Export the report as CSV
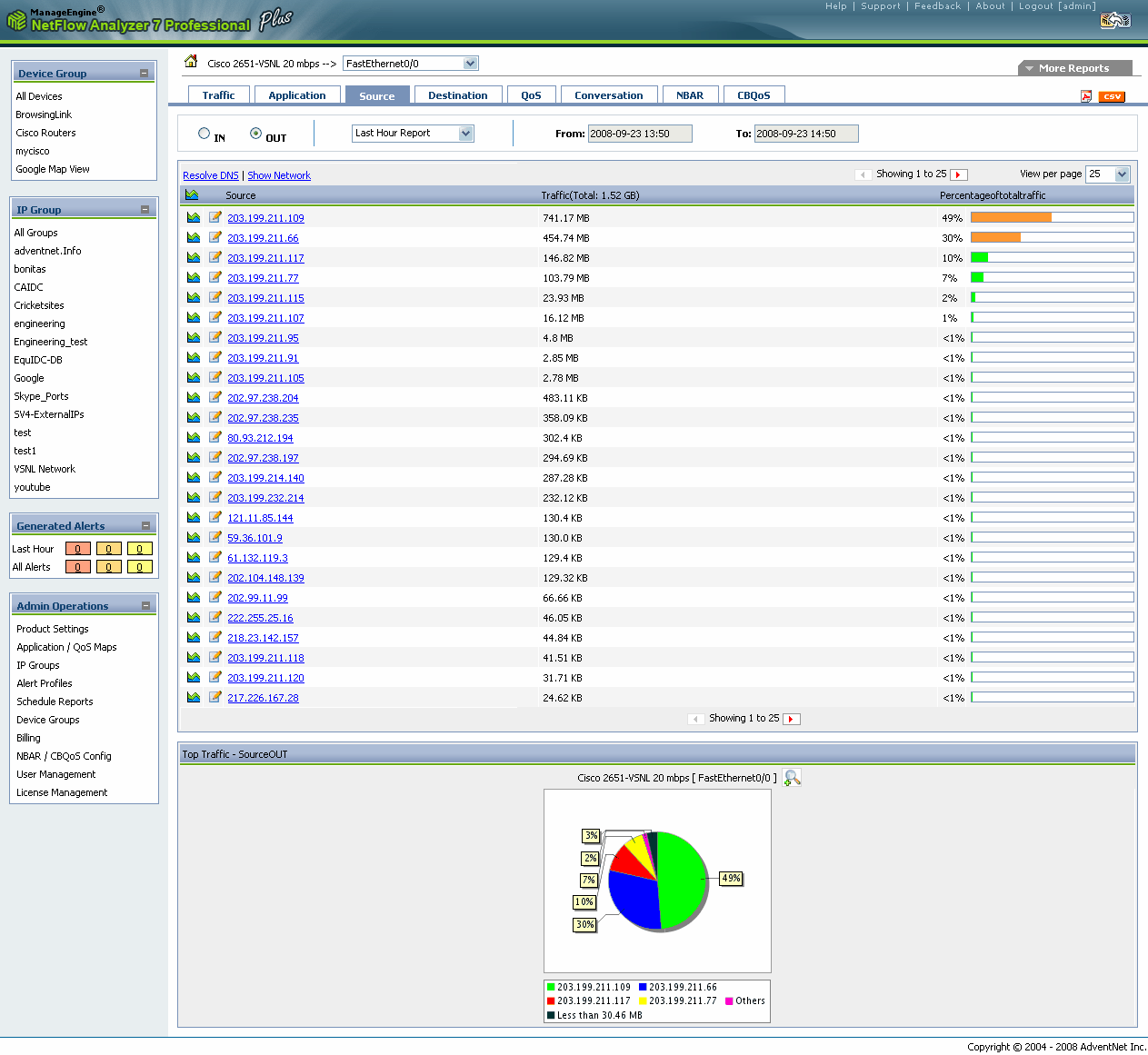 click(1112, 96)
